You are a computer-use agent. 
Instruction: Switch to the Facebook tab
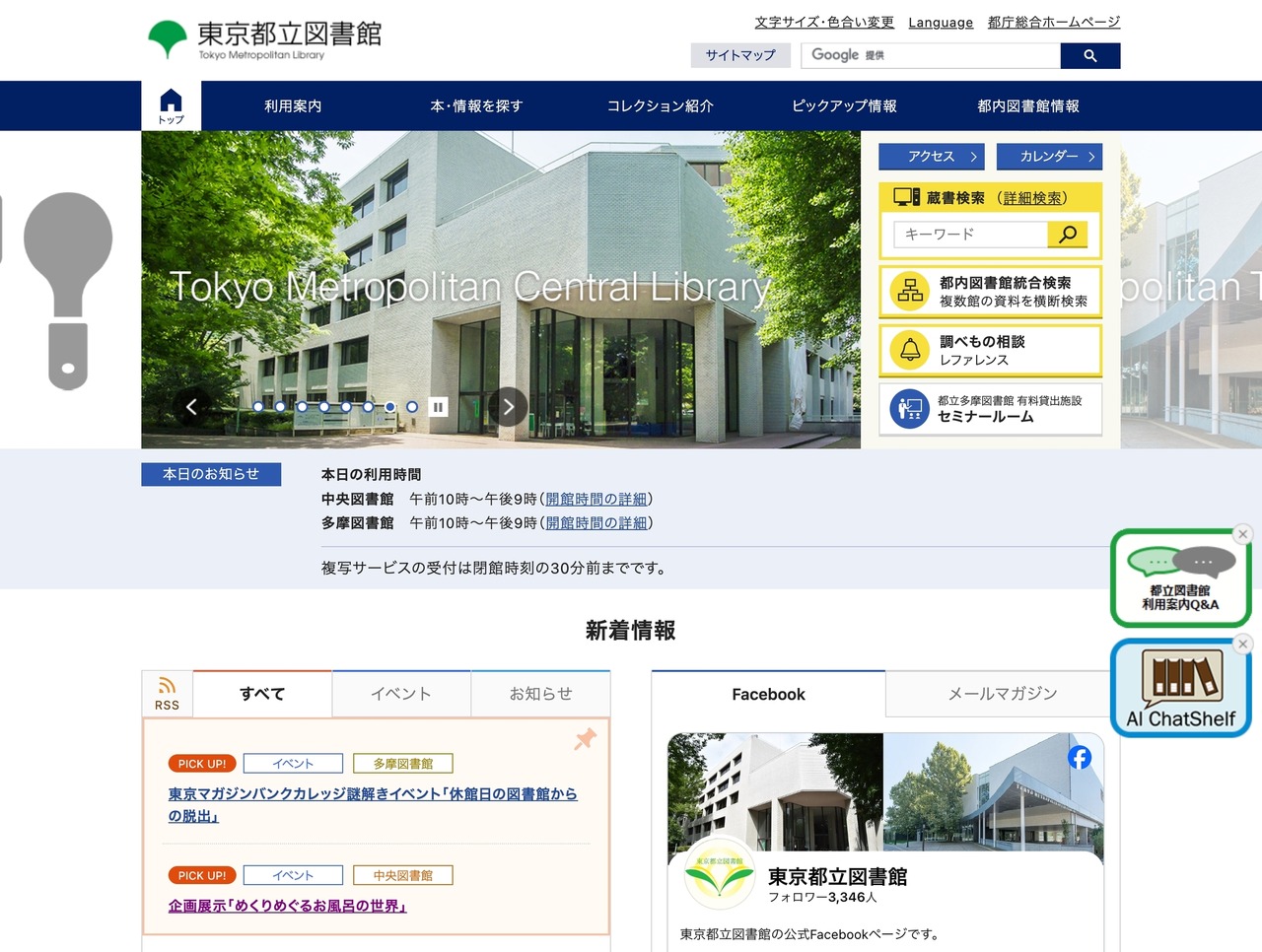coord(769,694)
